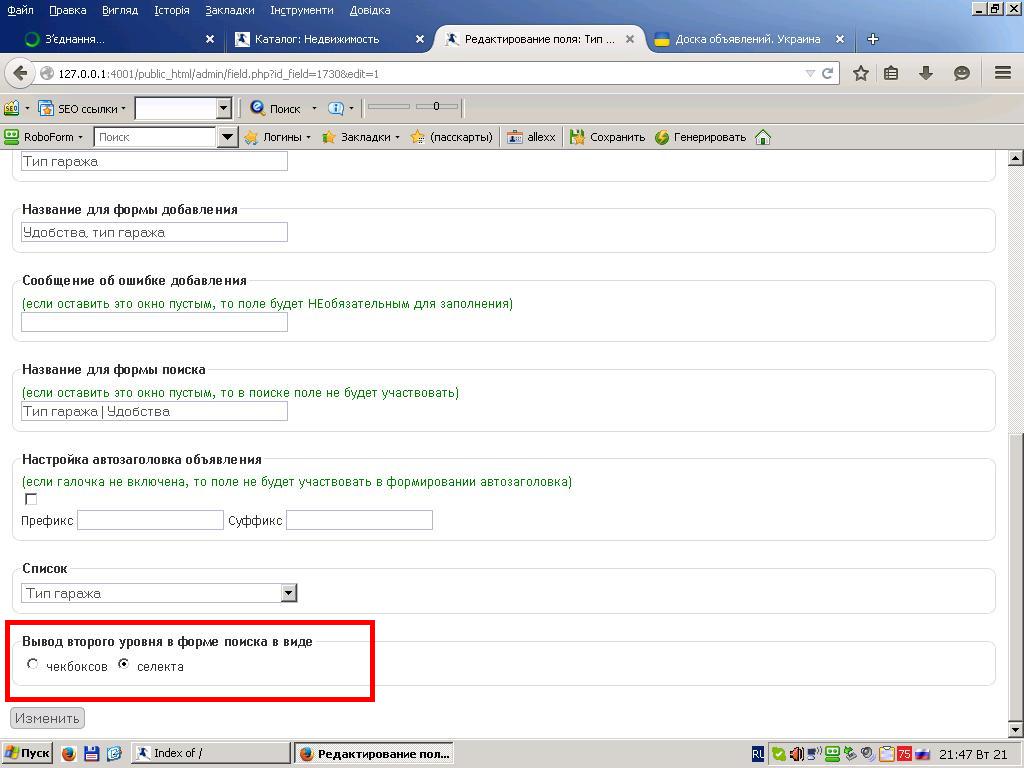1024x768 pixels.
Task: Open the URL history dropdown arrow
Action: point(810,73)
